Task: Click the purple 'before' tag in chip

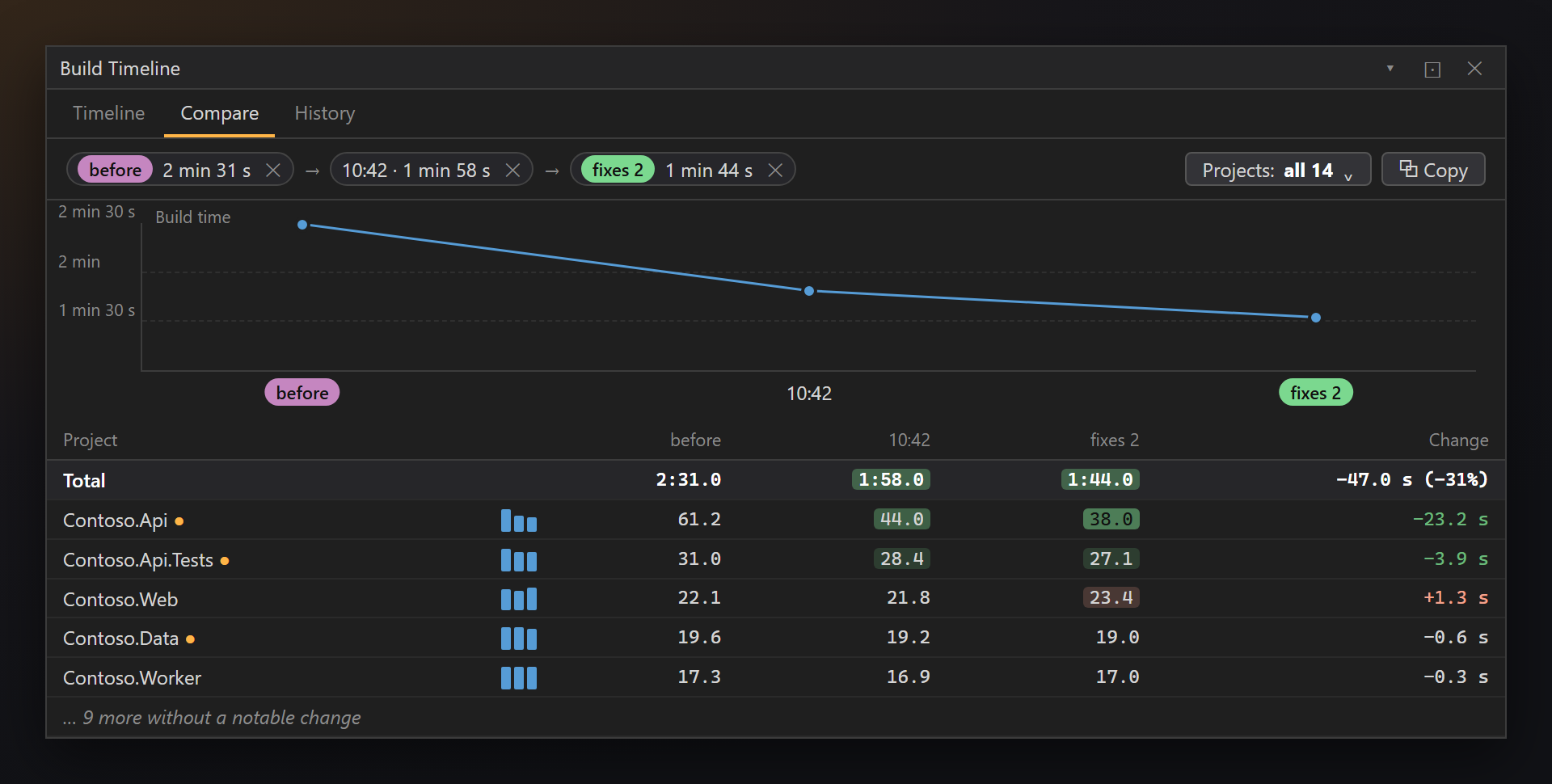Action: click(115, 170)
